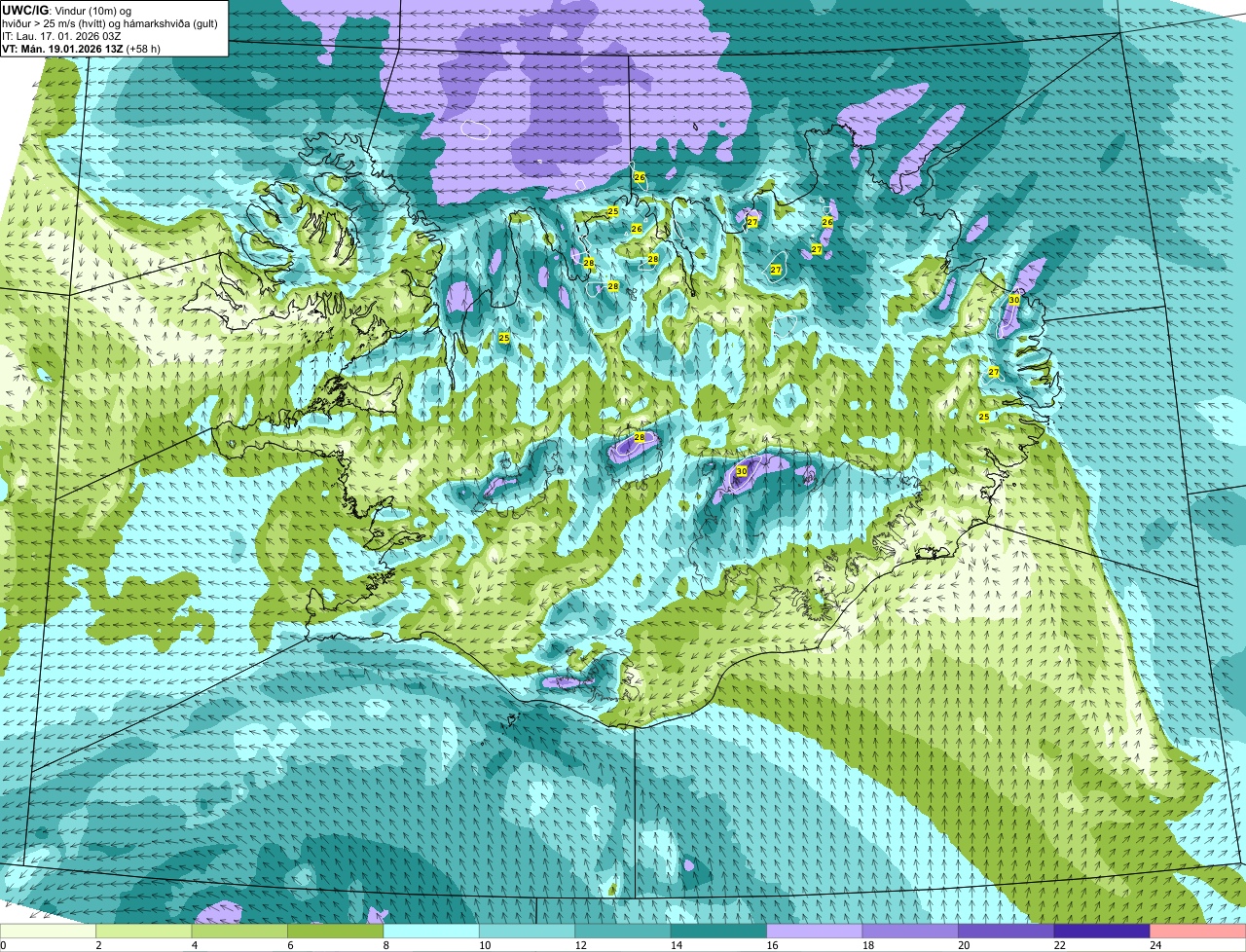Click the title line 'UWC/IG: Vindur (10m) og'
This screenshot has height=952, width=1246.
coord(66,10)
